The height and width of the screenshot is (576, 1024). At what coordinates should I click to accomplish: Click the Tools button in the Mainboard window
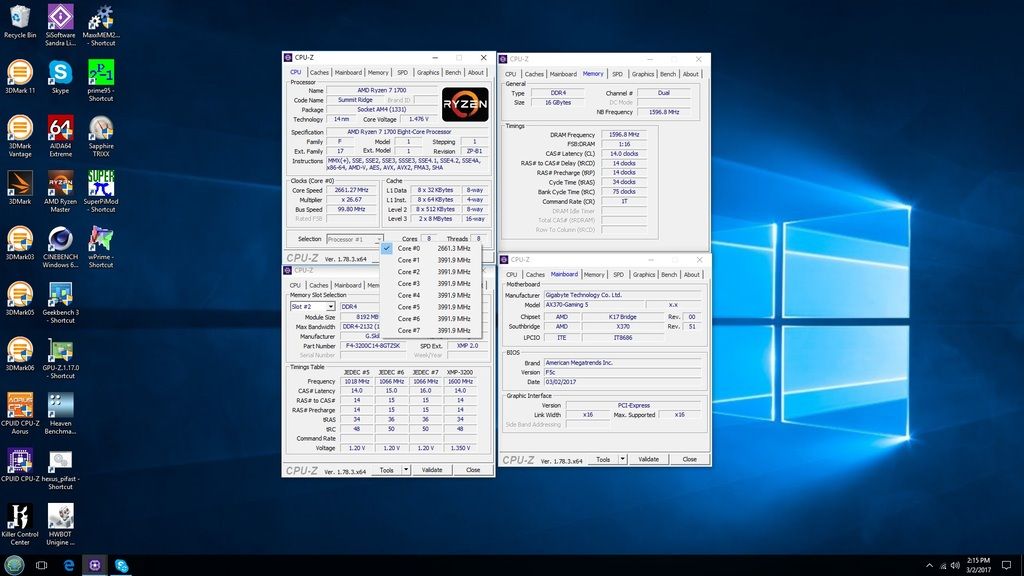coord(603,459)
